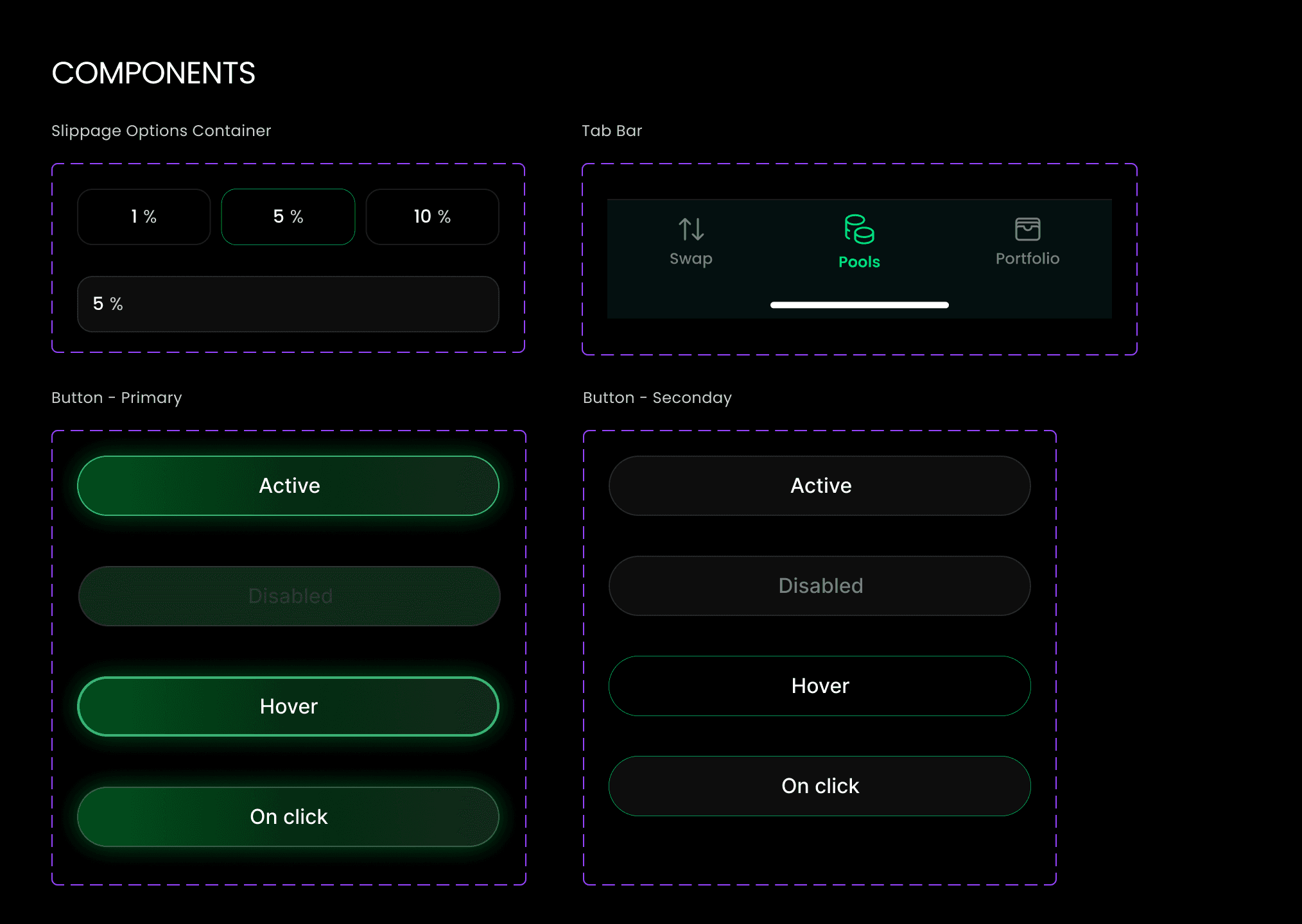
Task: Click the briefcase icon above Portfolio
Action: coord(1028,228)
